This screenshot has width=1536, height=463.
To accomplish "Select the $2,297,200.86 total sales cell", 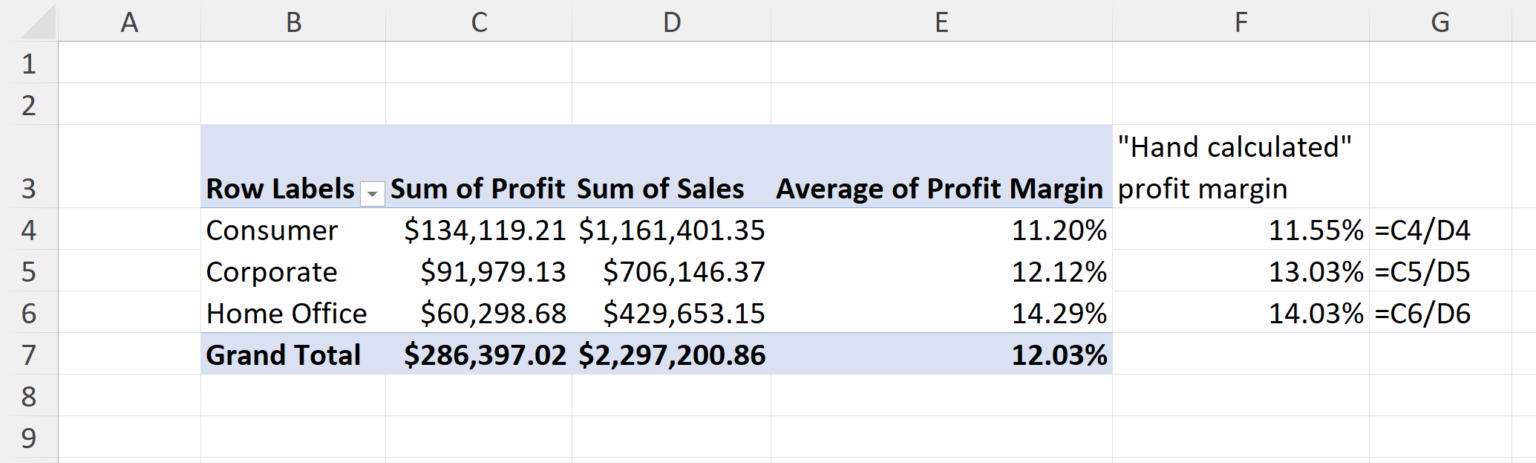I will click(672, 355).
